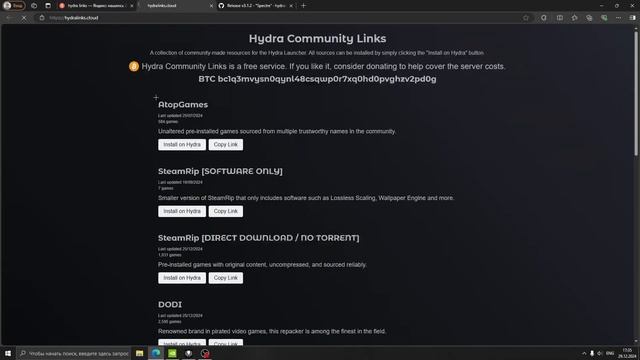This screenshot has width=640, height=360.
Task: Toggle split screen view icon
Action: 560,18
